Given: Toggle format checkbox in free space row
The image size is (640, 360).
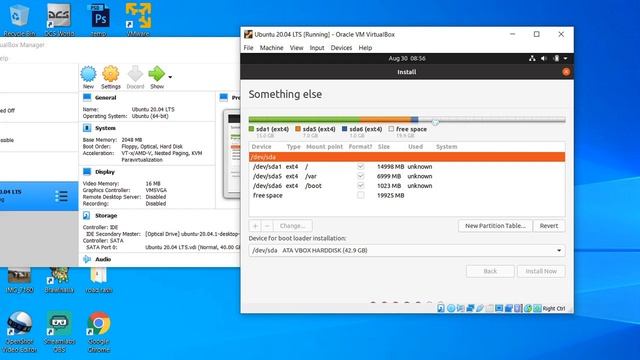Looking at the screenshot, I should pos(360,195).
